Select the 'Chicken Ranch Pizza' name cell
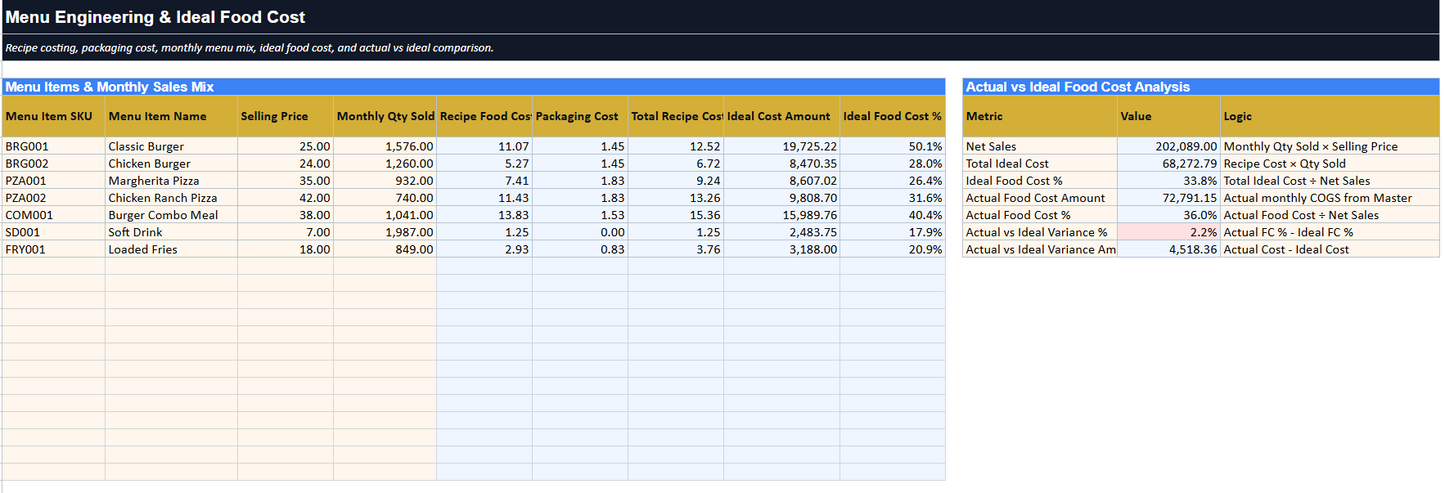 171,197
